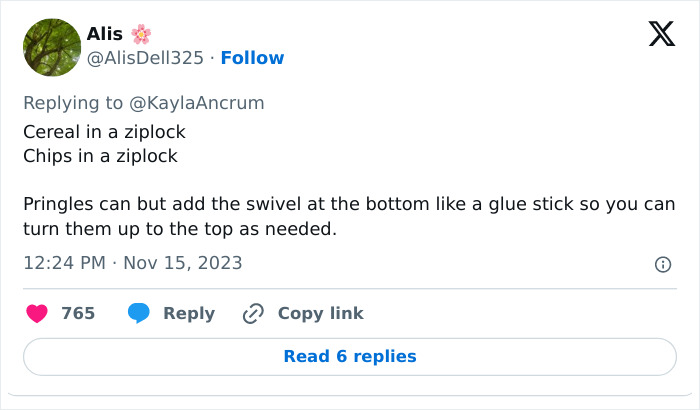Follow the AlisDell325 account
The width and height of the screenshot is (700, 410).
point(252,58)
